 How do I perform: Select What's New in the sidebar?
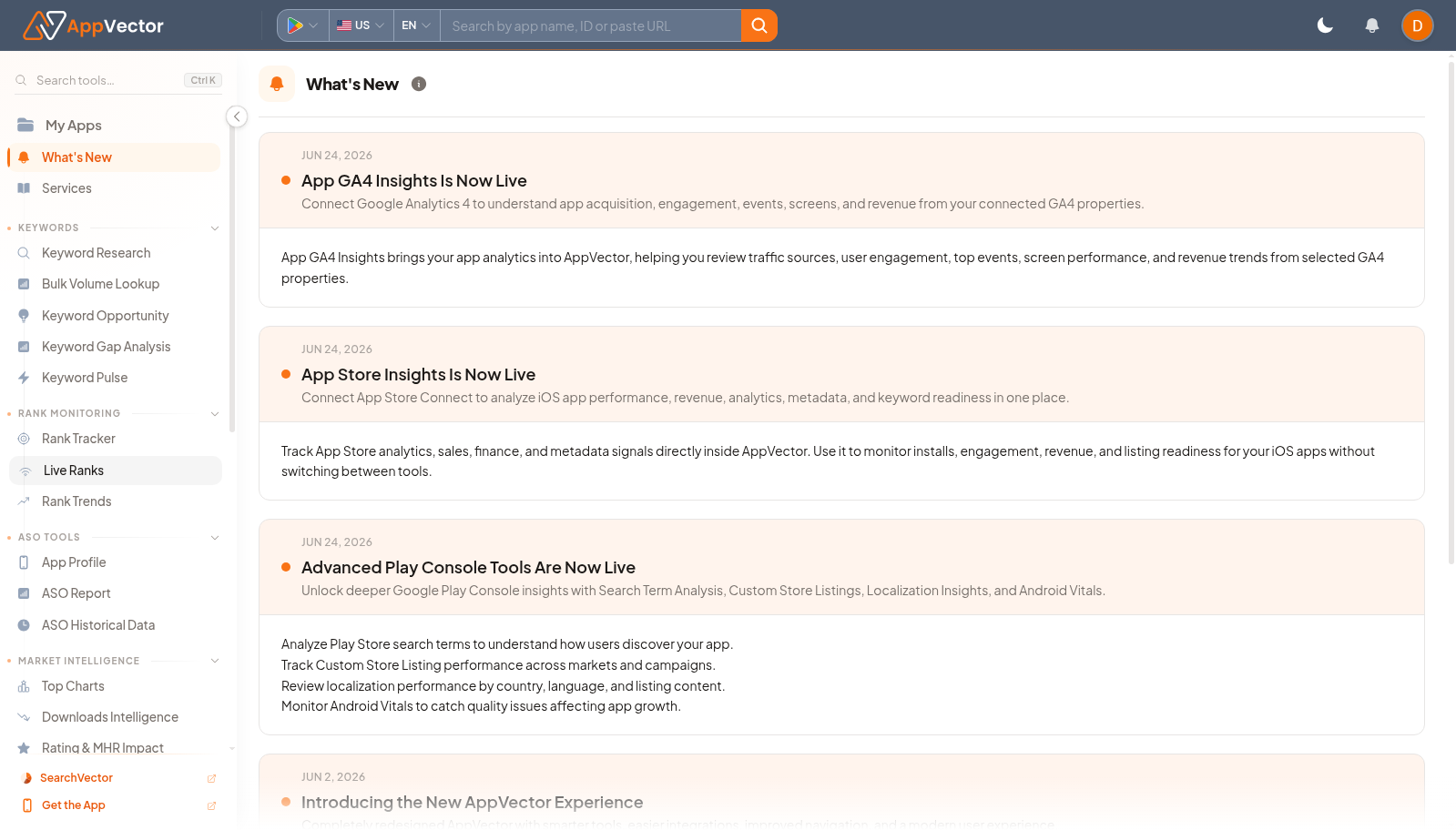pos(114,157)
